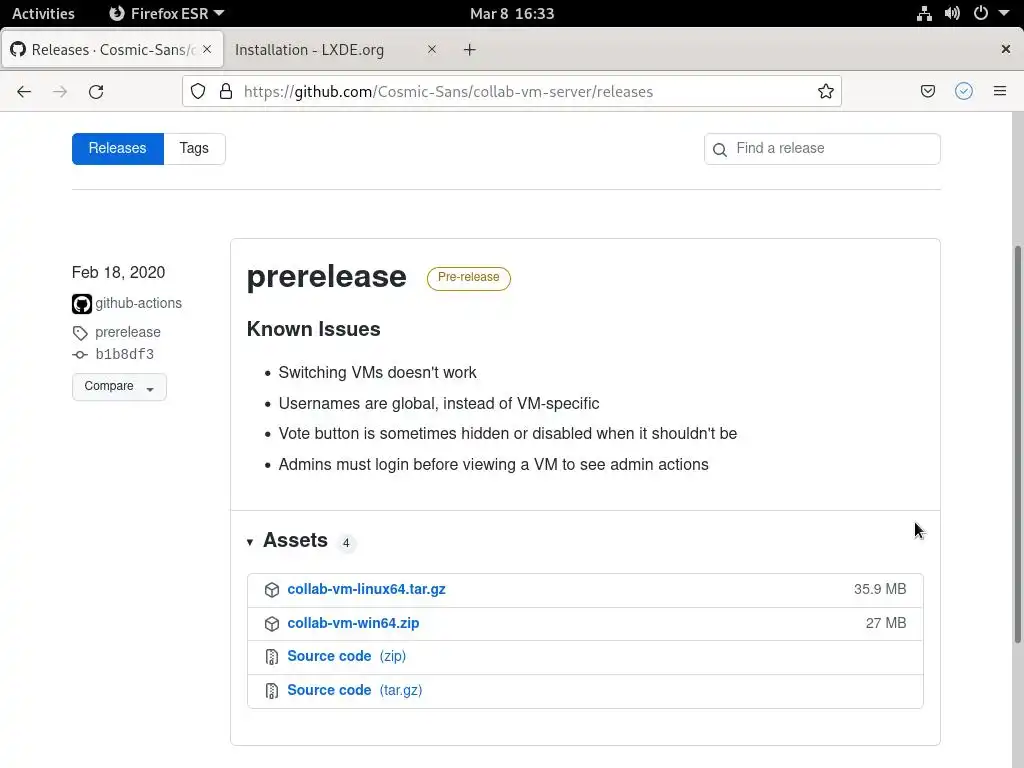Image resolution: width=1024 pixels, height=768 pixels.
Task: Select the Releases toggle button
Action: click(x=117, y=148)
